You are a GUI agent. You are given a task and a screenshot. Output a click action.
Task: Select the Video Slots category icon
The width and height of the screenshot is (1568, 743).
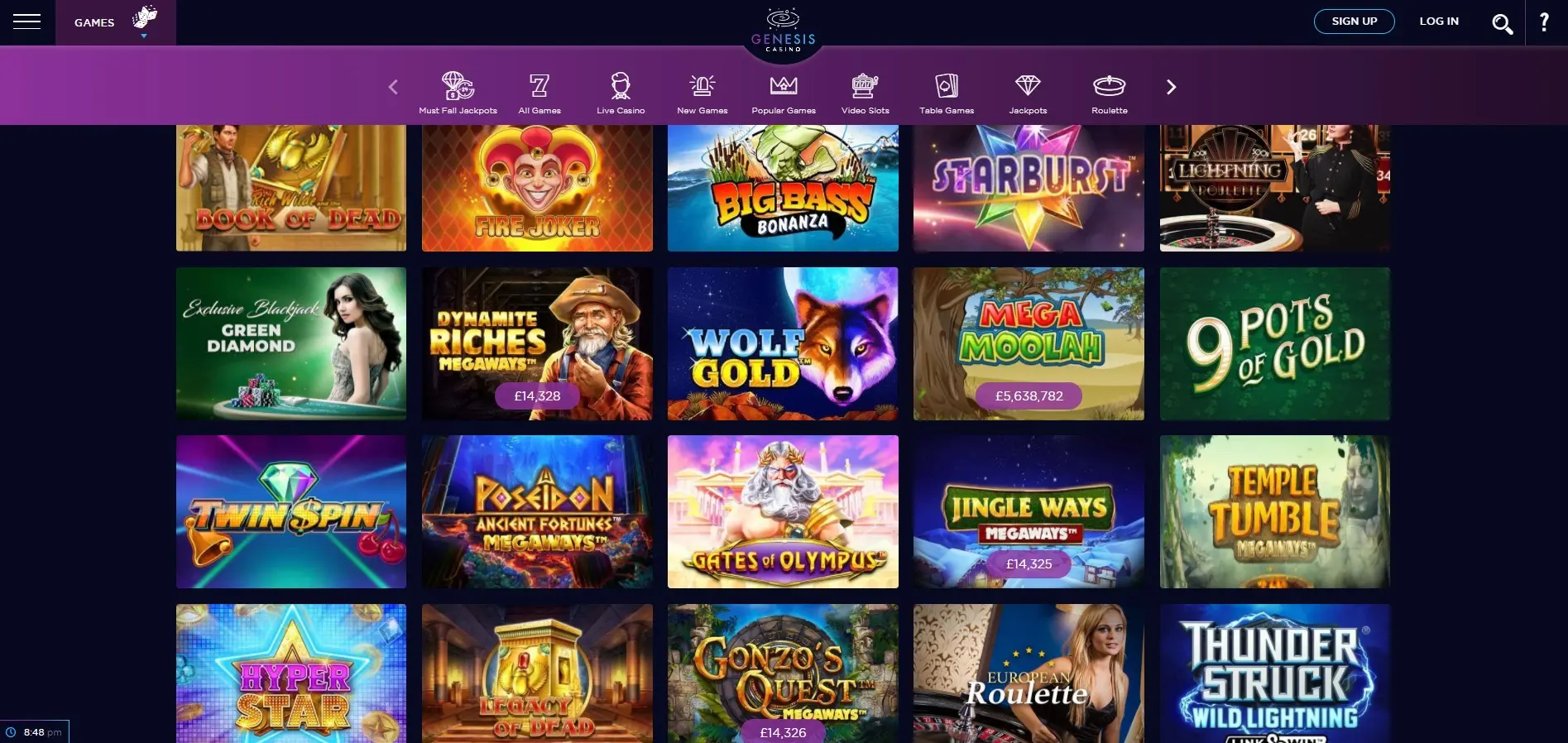[865, 85]
